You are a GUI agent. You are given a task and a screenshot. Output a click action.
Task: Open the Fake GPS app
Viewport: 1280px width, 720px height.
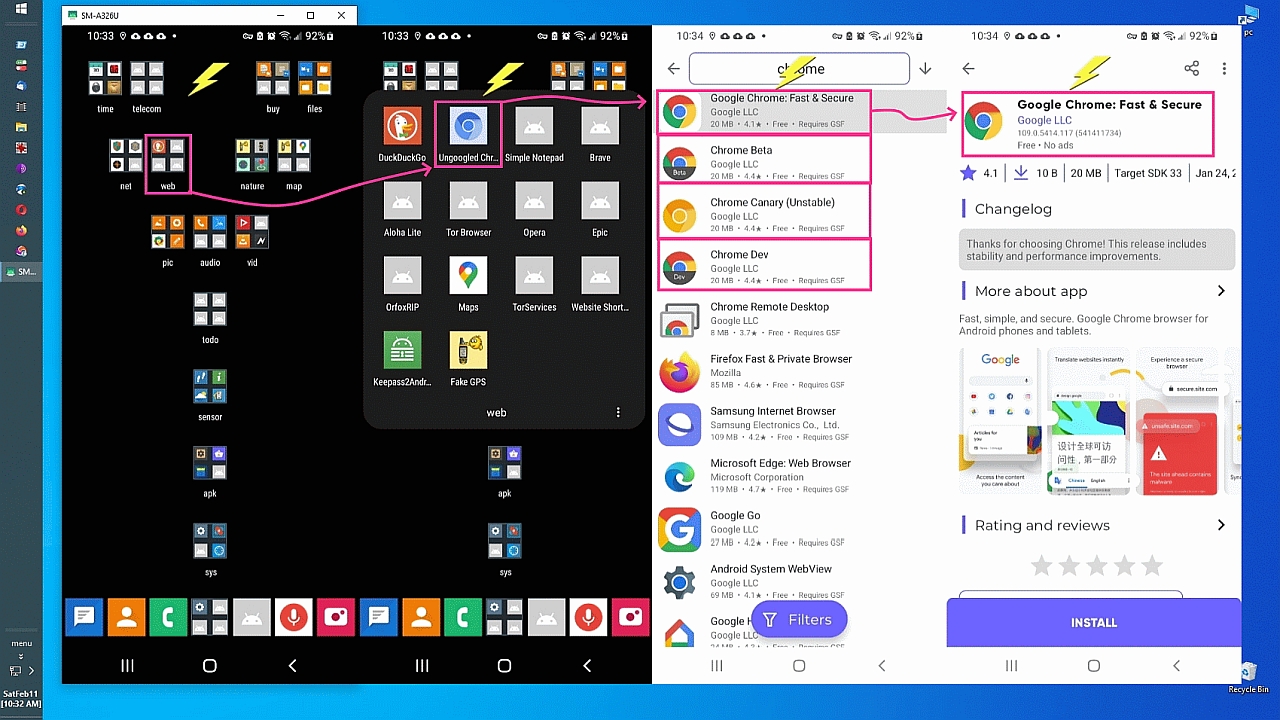point(468,359)
